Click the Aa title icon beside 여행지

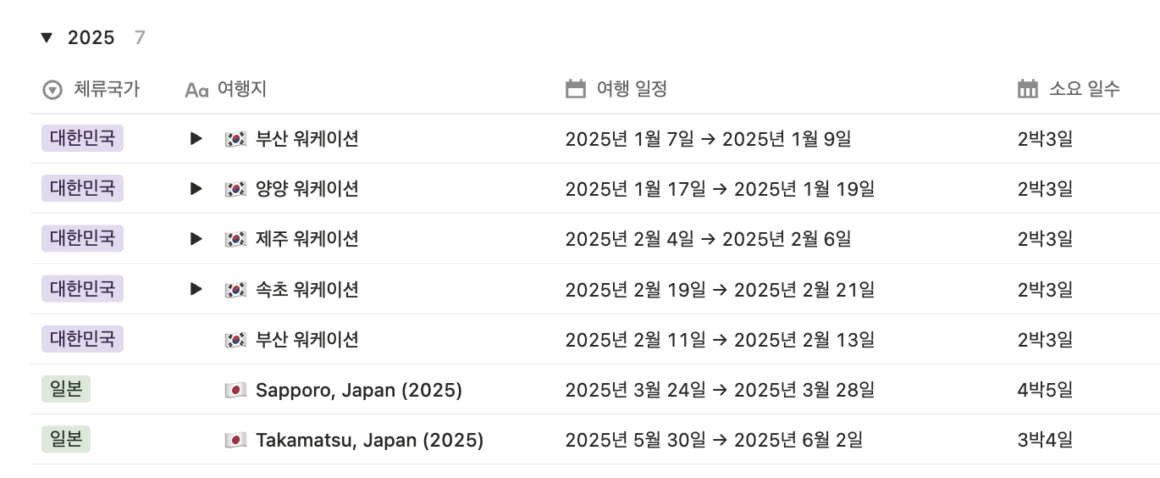(196, 90)
